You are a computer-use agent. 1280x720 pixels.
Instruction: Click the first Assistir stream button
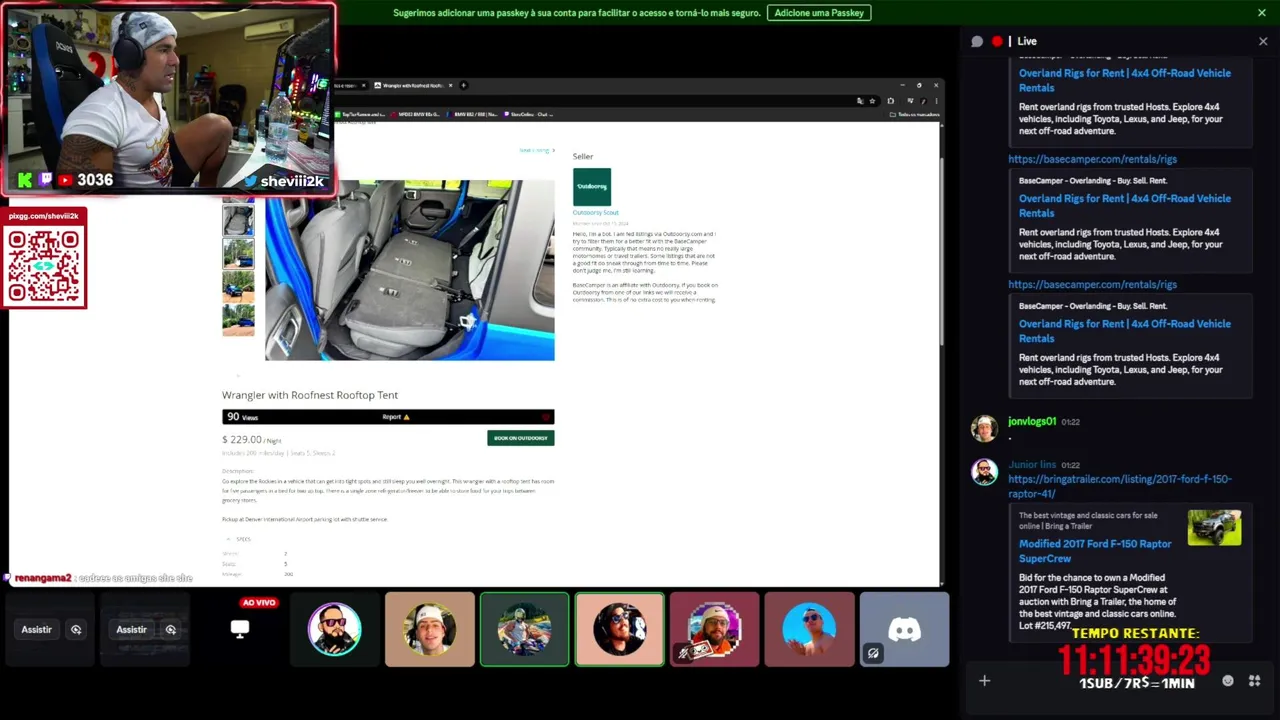[36, 630]
